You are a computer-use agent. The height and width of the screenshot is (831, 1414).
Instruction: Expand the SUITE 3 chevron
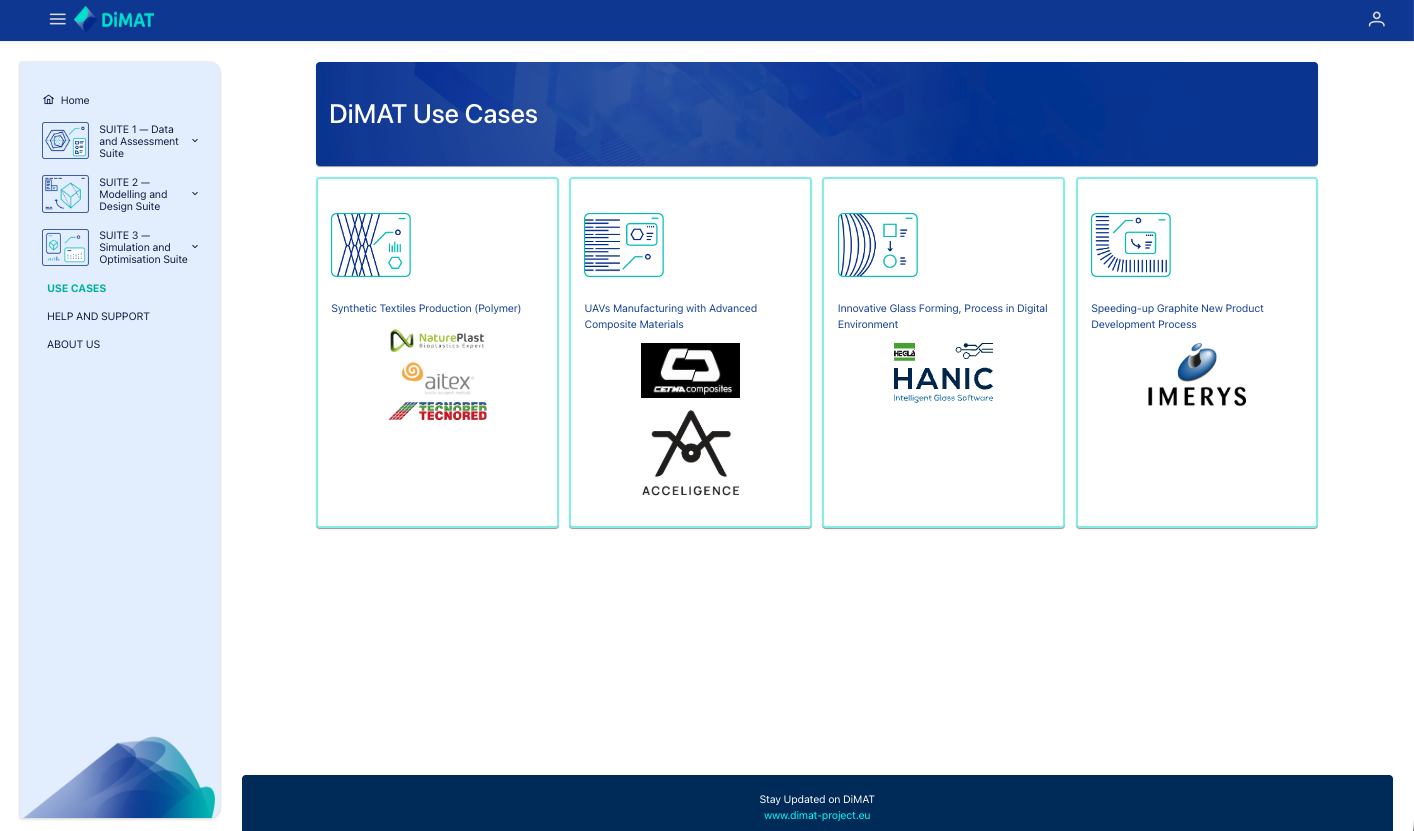(x=195, y=247)
